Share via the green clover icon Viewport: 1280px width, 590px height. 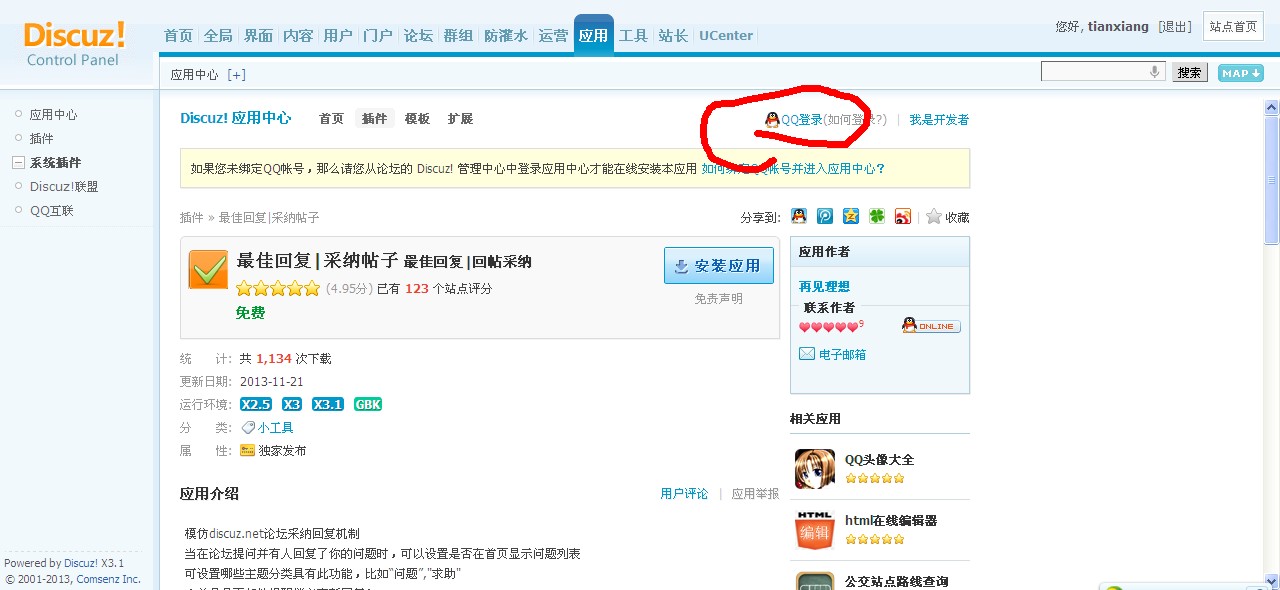877,216
